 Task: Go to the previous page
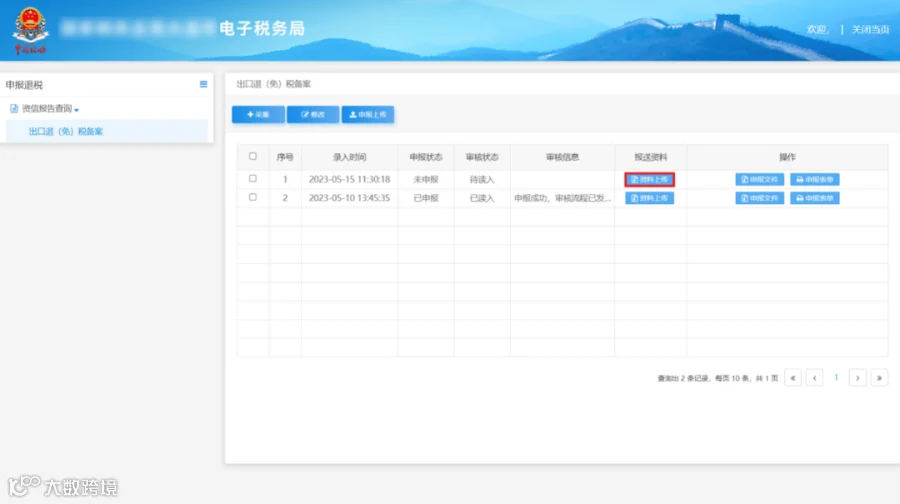tap(814, 378)
